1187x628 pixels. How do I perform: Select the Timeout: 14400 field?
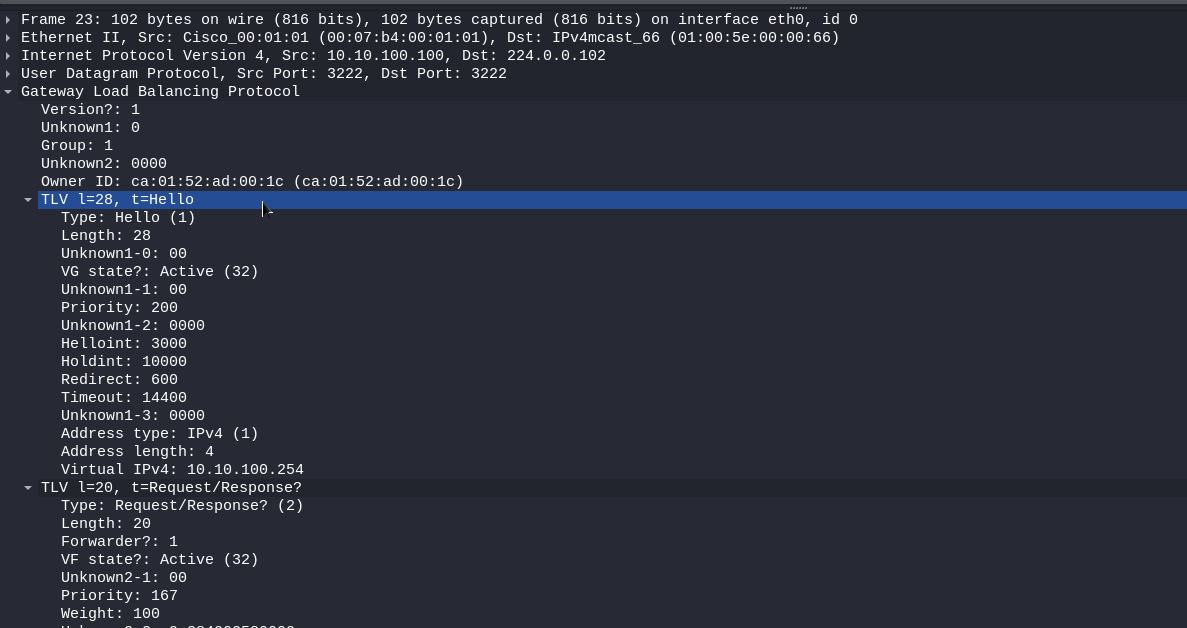click(x=123, y=398)
